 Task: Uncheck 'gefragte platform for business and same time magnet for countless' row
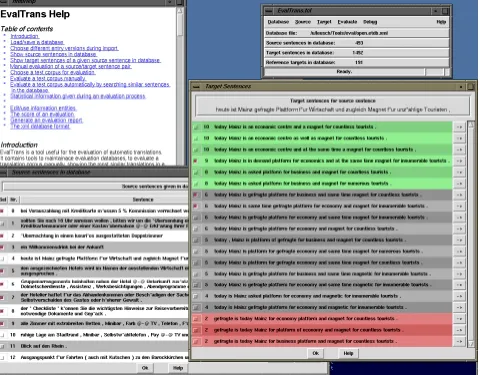click(195, 195)
